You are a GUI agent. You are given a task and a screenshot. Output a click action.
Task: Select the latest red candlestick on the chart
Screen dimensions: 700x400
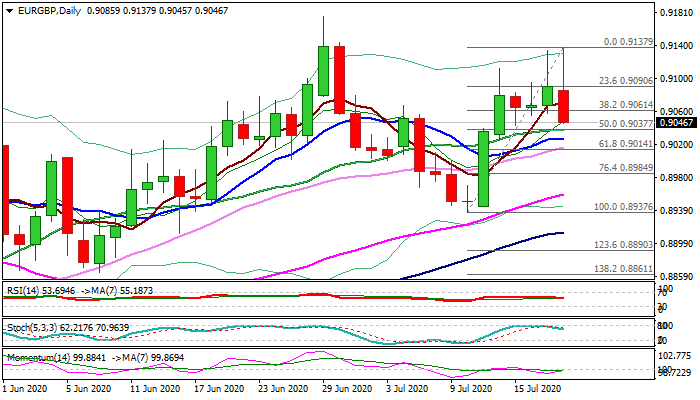pos(563,106)
